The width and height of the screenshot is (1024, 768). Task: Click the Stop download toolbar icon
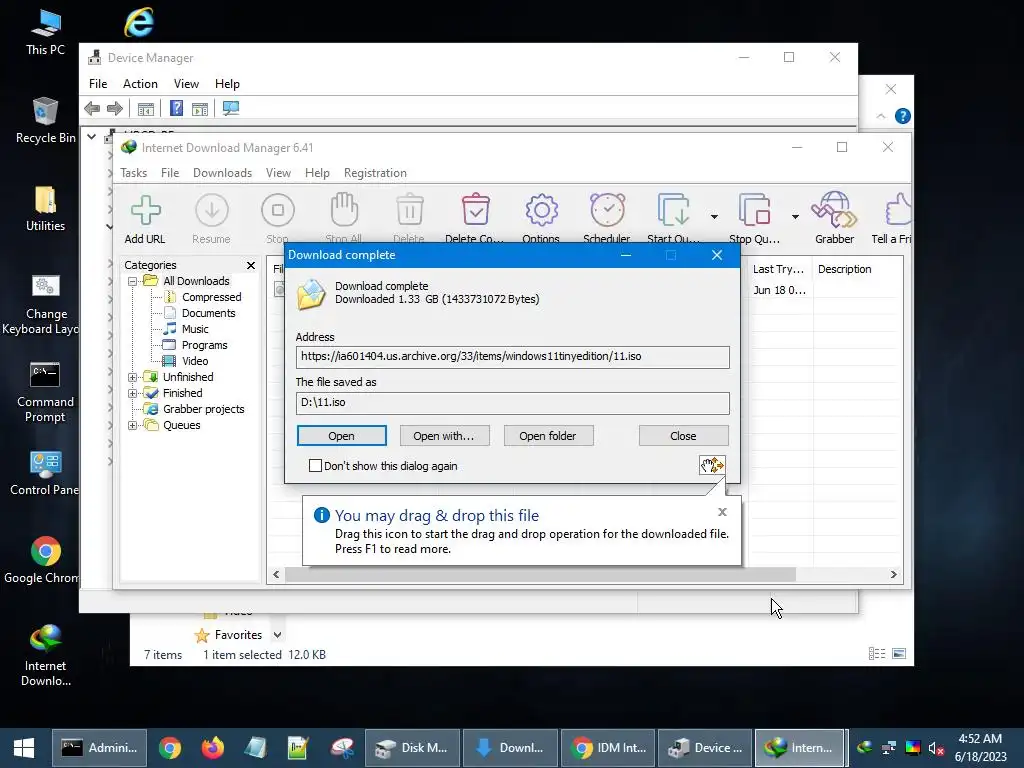(x=278, y=210)
